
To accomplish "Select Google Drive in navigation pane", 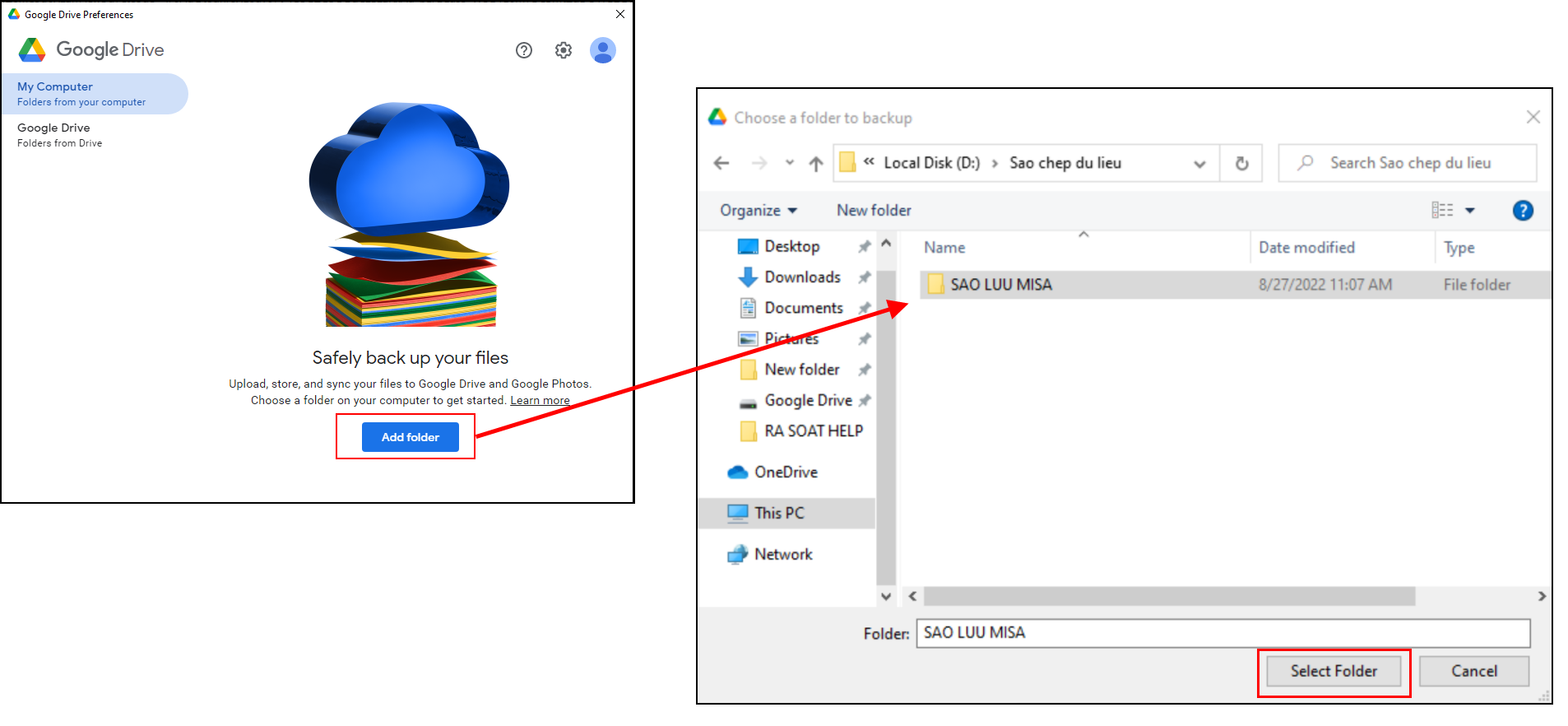I will tap(808, 400).
